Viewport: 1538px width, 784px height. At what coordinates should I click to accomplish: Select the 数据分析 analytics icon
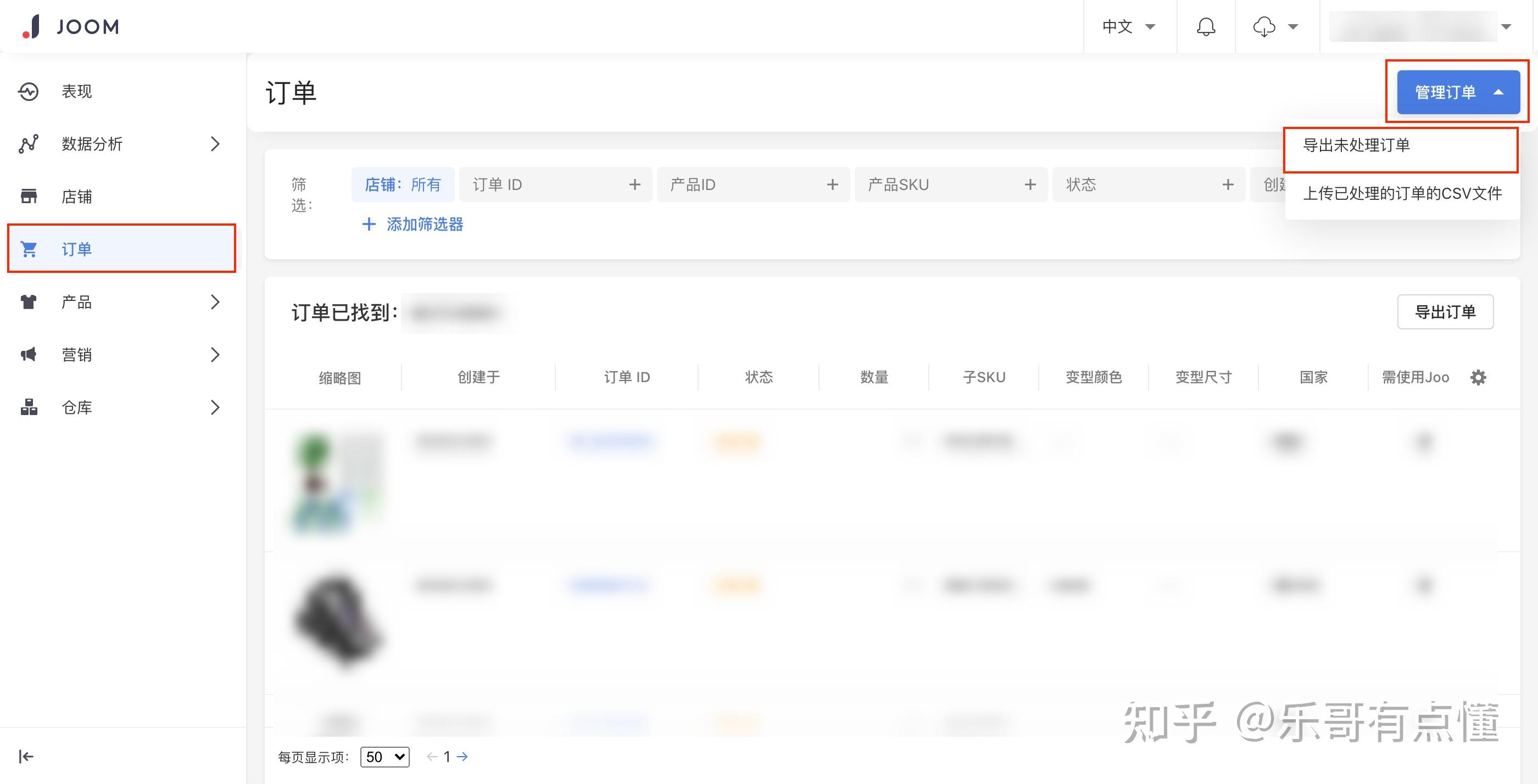coord(29,144)
